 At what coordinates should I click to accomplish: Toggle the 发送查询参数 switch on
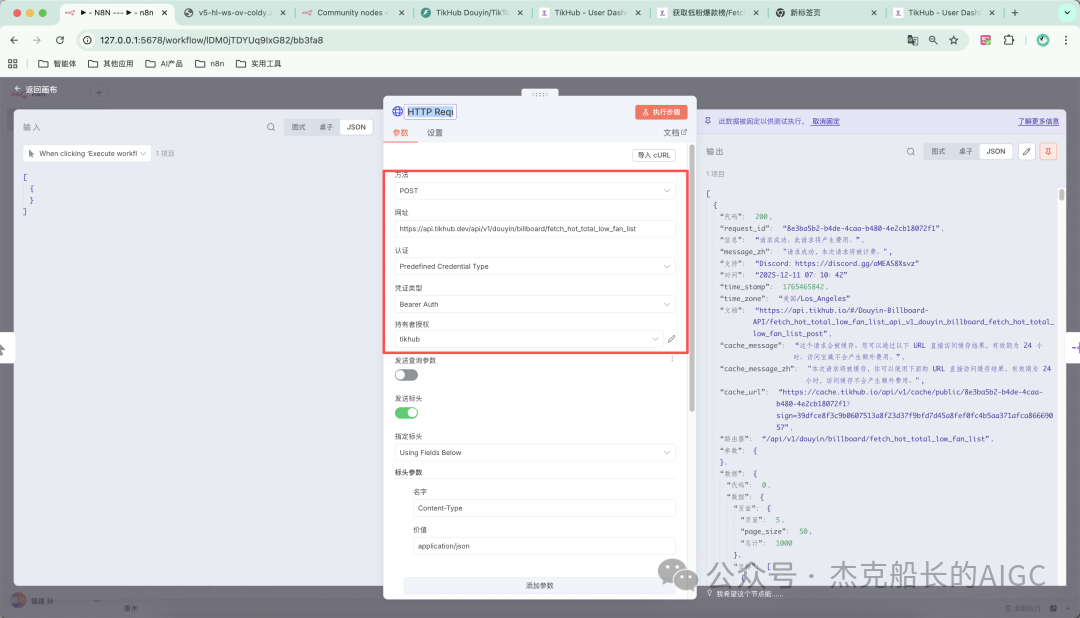406,375
